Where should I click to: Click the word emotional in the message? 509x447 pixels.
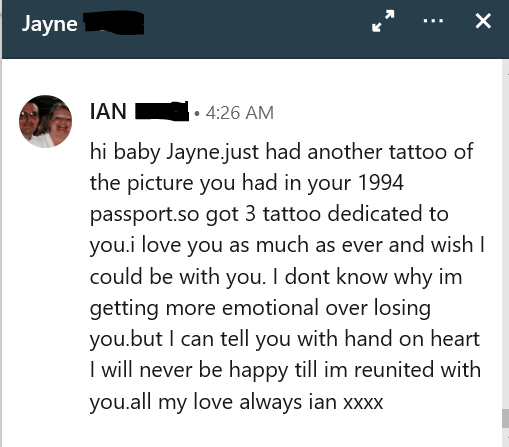270,307
